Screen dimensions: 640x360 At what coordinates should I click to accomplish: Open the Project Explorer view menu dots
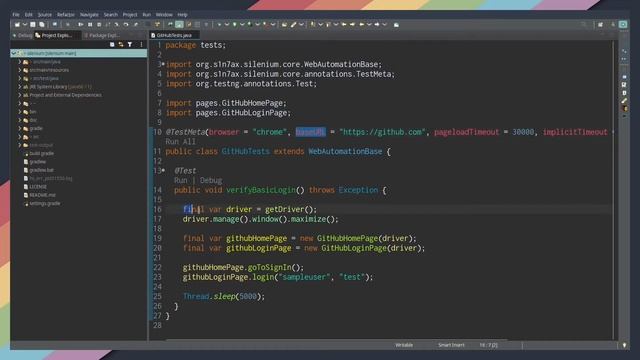pyautogui.click(x=141, y=44)
